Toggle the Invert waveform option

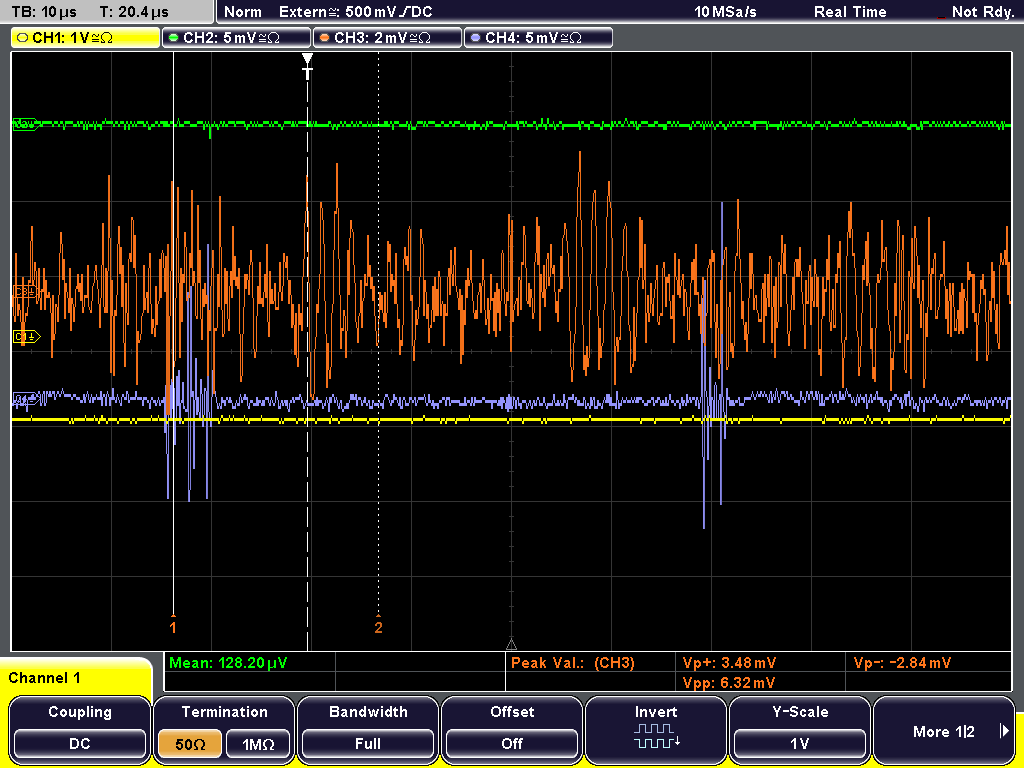tap(656, 729)
